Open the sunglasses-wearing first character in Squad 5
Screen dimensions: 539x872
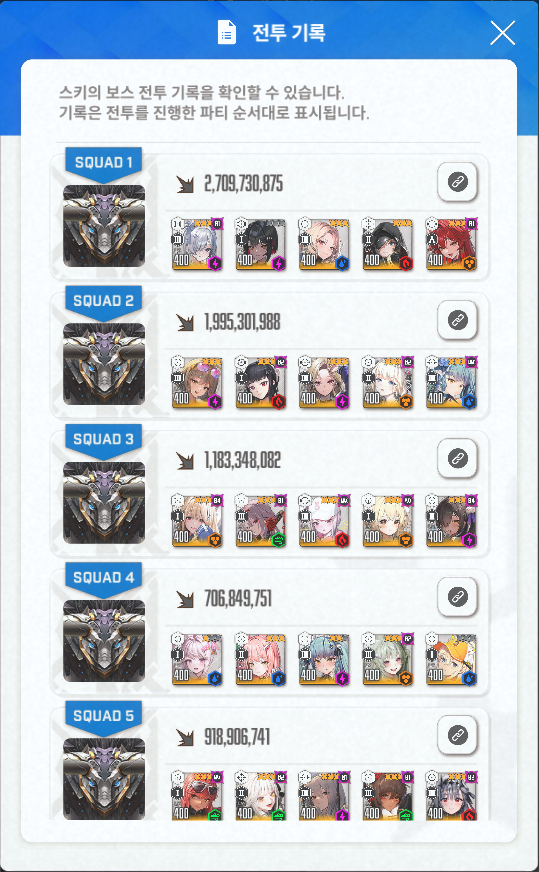click(x=197, y=795)
